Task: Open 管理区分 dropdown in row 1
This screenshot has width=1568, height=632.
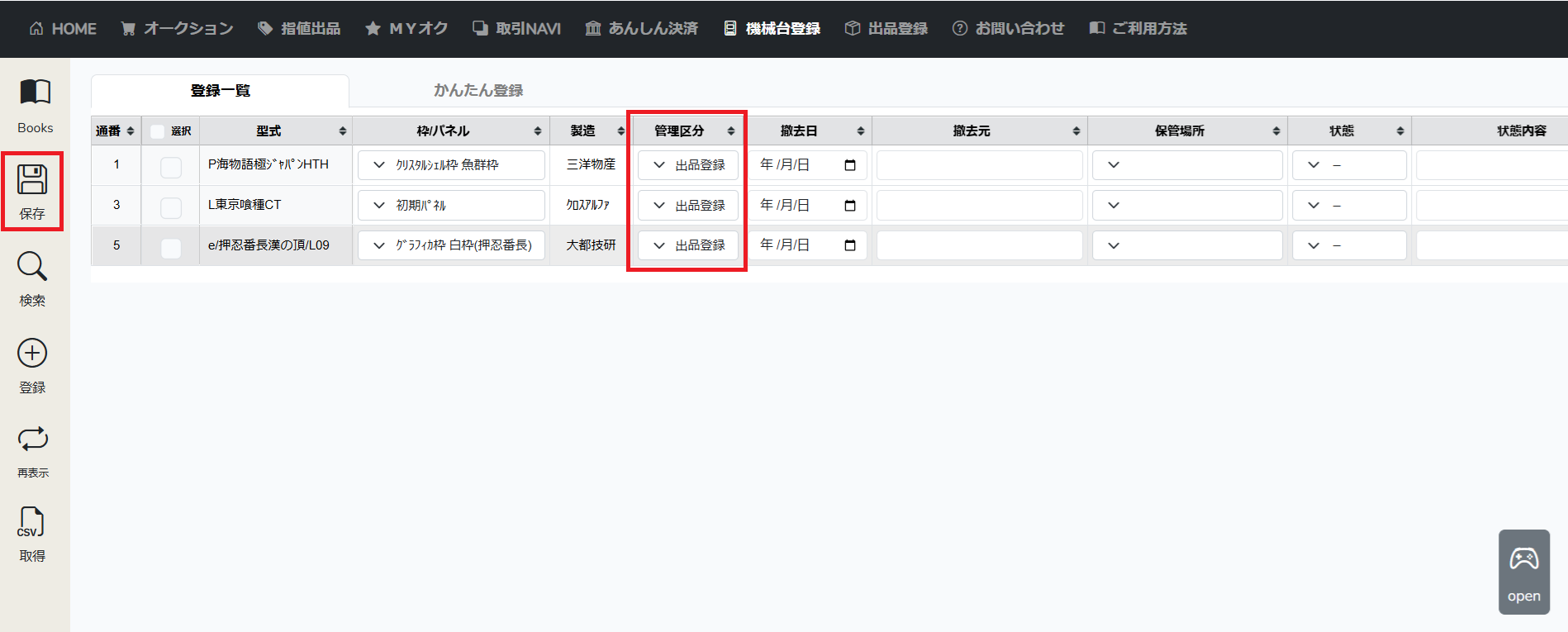Action: (x=688, y=165)
